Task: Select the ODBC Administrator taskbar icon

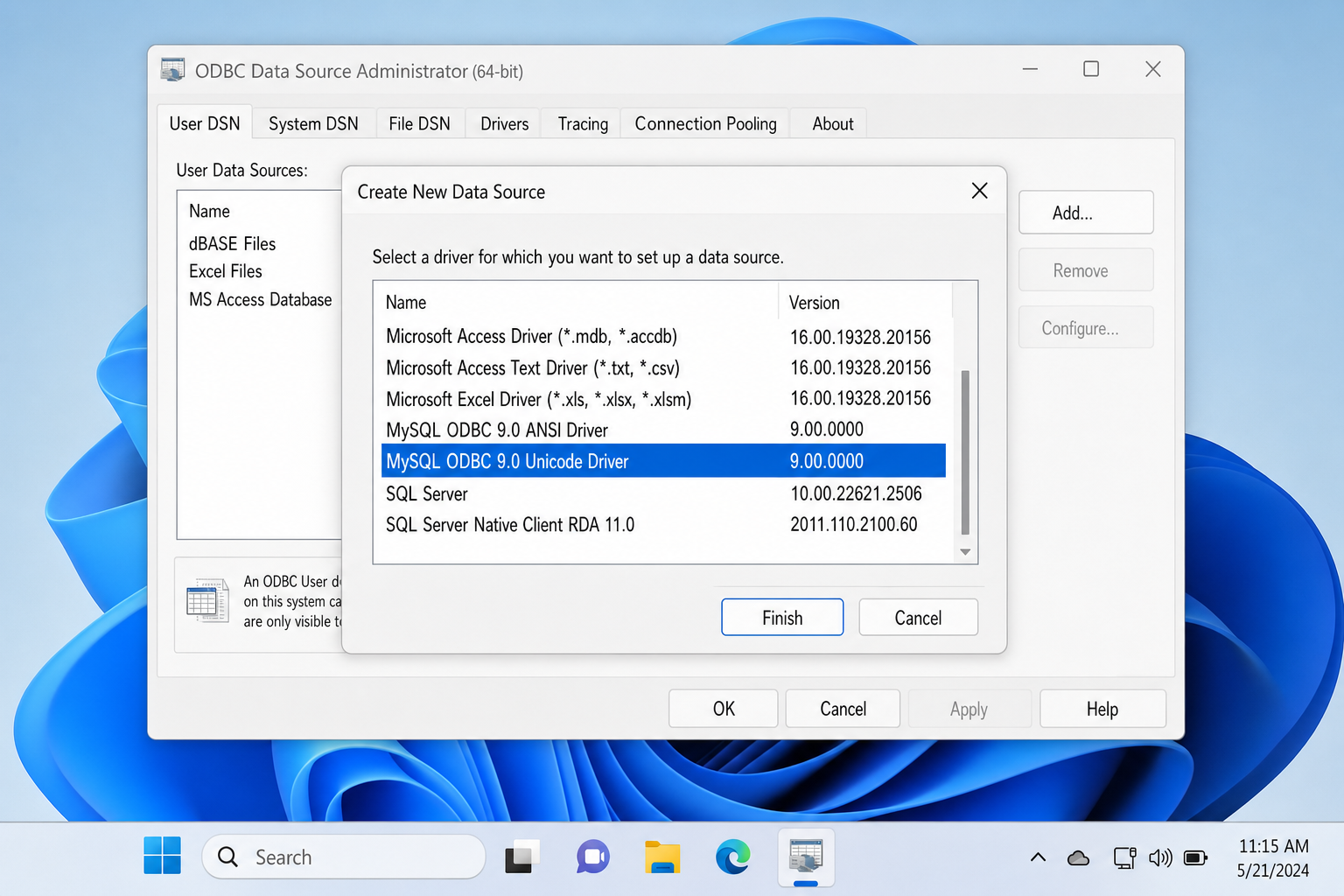Action: point(806,857)
